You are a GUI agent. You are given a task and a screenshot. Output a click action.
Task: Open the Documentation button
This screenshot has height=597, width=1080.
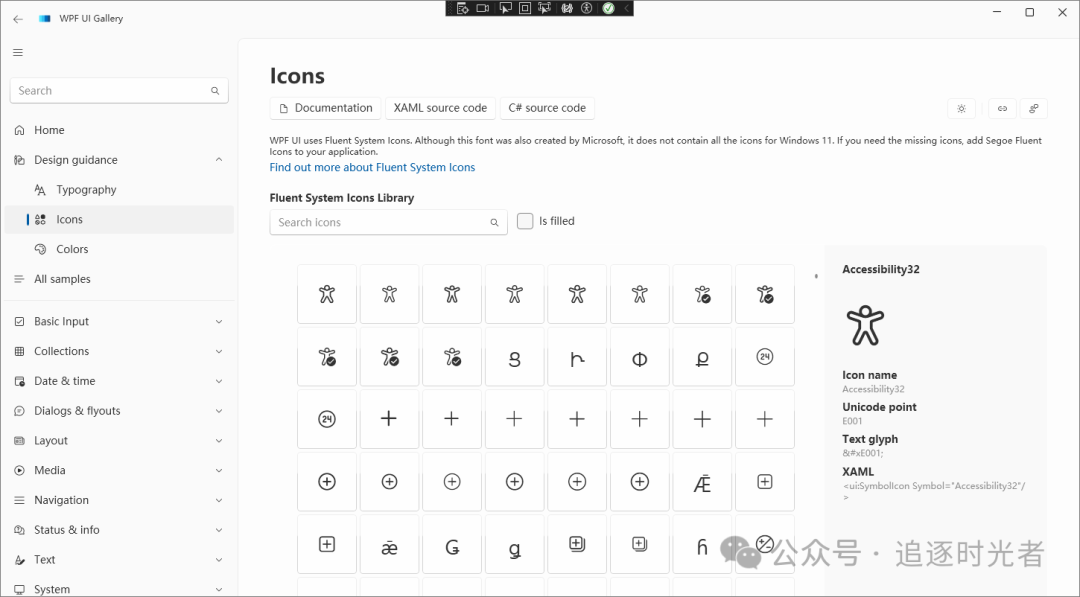325,108
